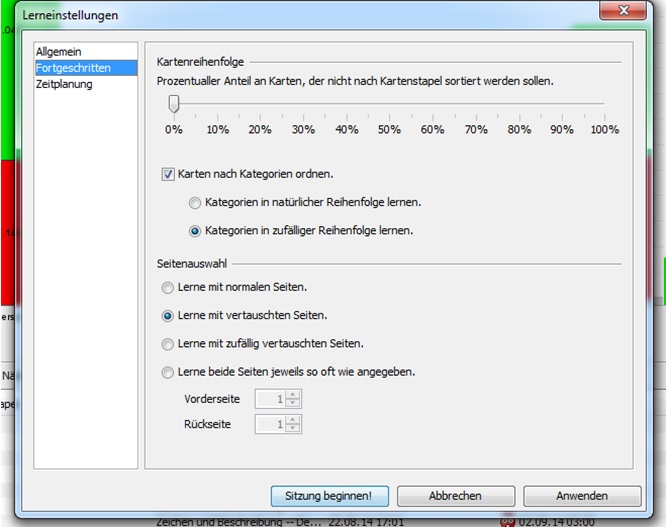Click the Seitenauswahl section heading
The height and width of the screenshot is (527, 666).
pyautogui.click(x=192, y=264)
